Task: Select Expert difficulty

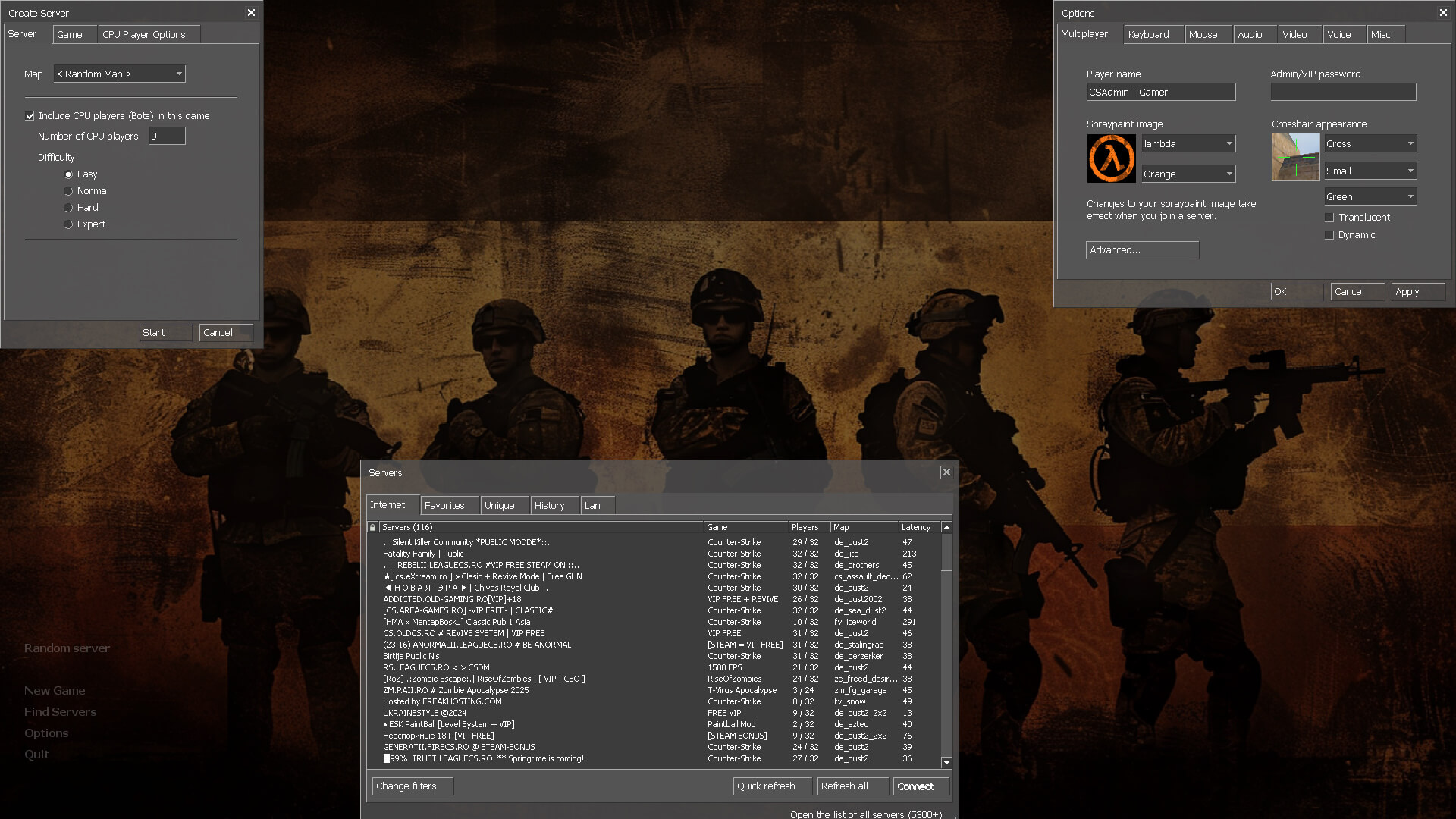Action: pos(68,224)
